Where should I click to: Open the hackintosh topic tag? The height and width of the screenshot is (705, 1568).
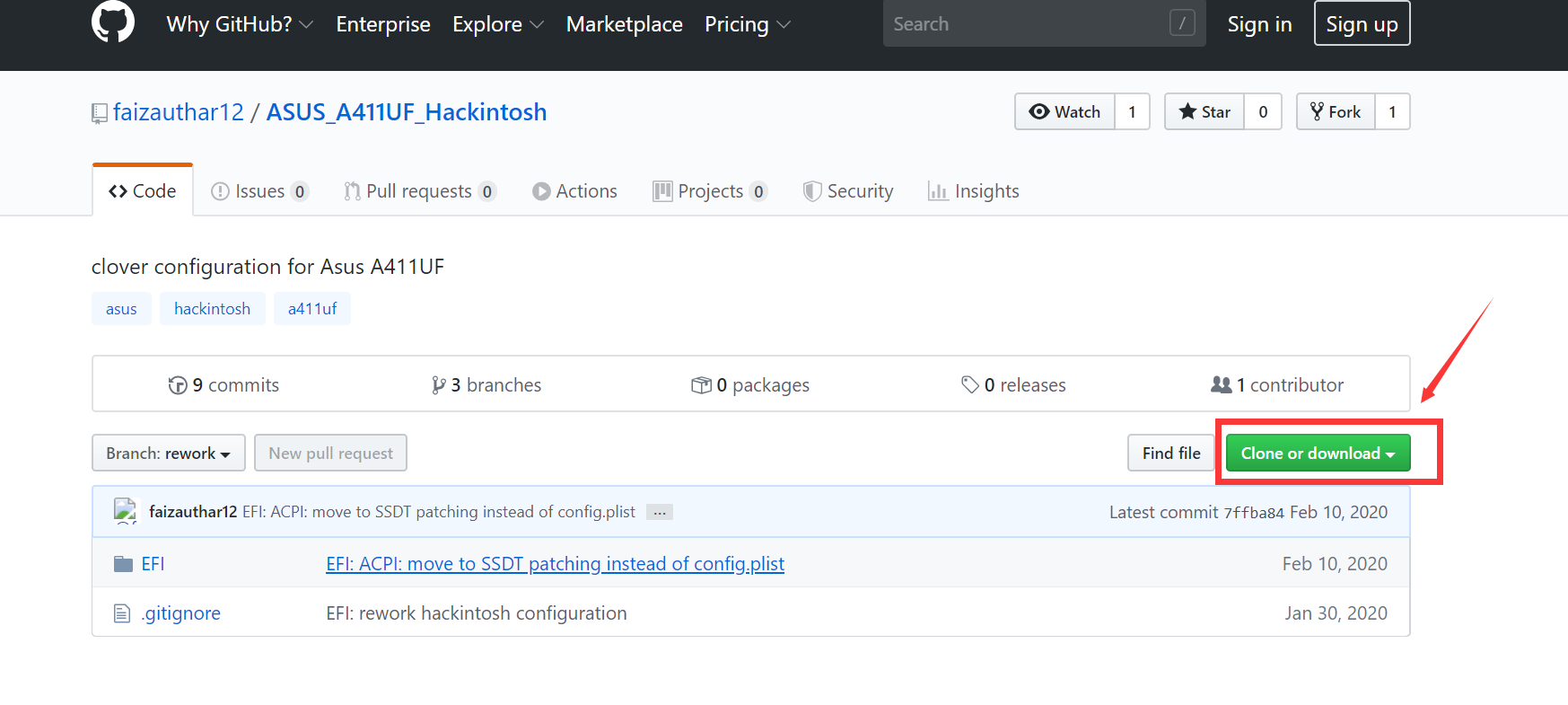point(212,309)
